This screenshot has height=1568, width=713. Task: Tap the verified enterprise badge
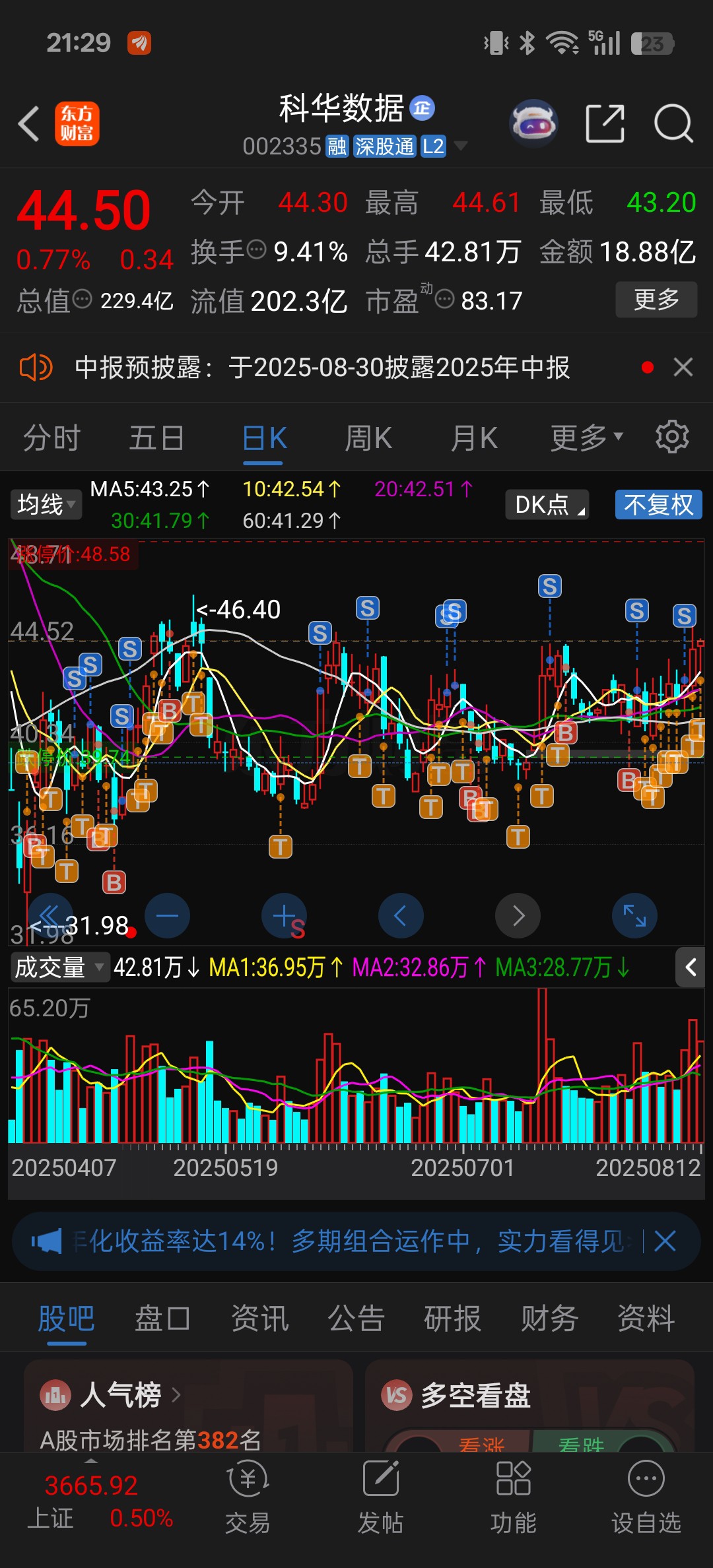click(423, 108)
